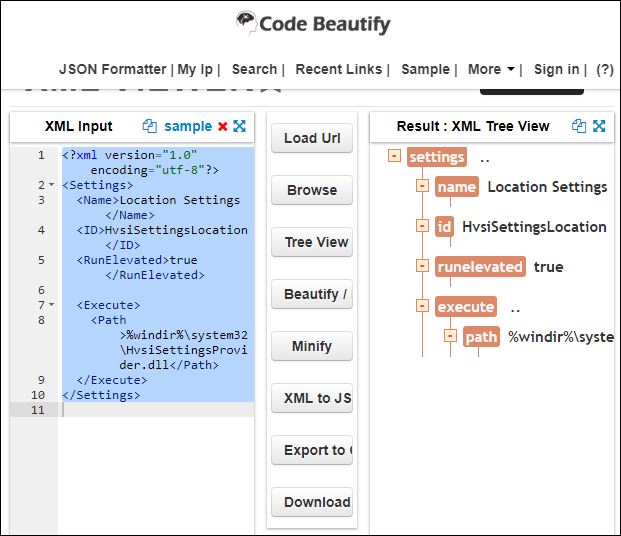Toggle the path node collapse box
The image size is (621, 536).
pyautogui.click(x=450, y=336)
